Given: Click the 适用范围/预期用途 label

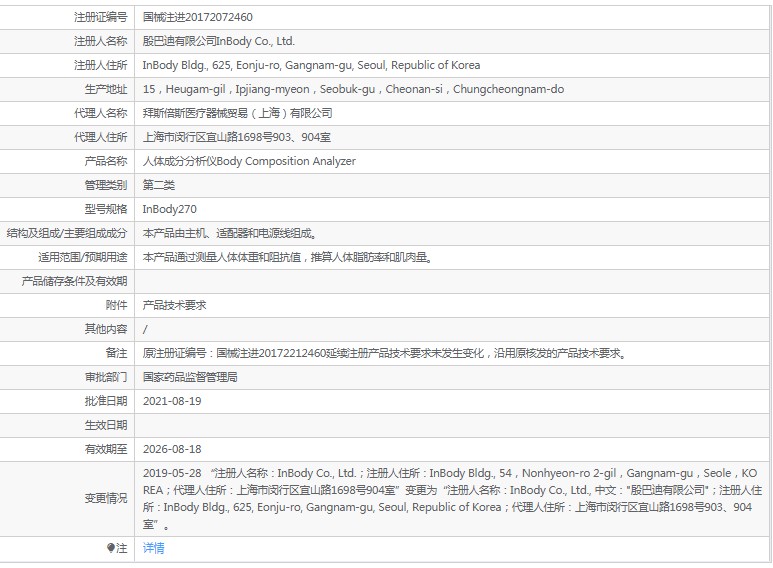Looking at the screenshot, I should tap(83, 257).
